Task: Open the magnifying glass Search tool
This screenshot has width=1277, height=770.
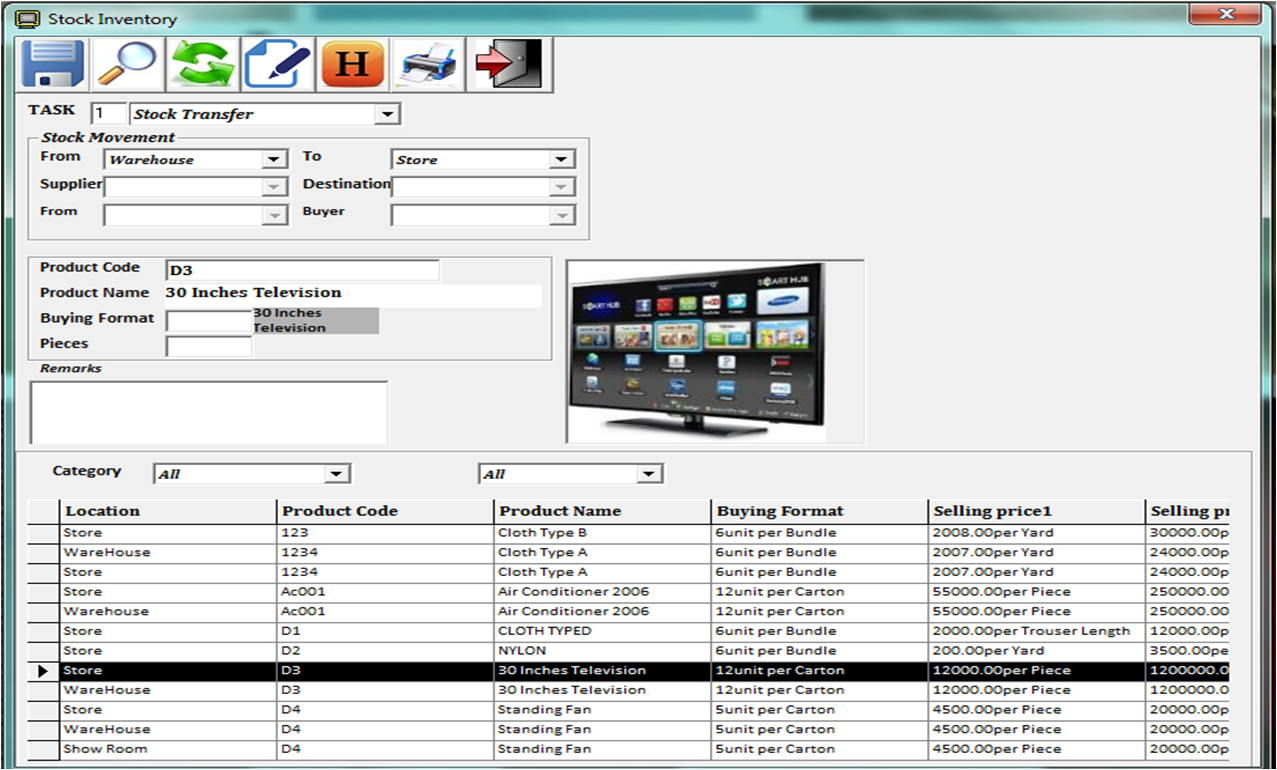Action: (x=127, y=65)
